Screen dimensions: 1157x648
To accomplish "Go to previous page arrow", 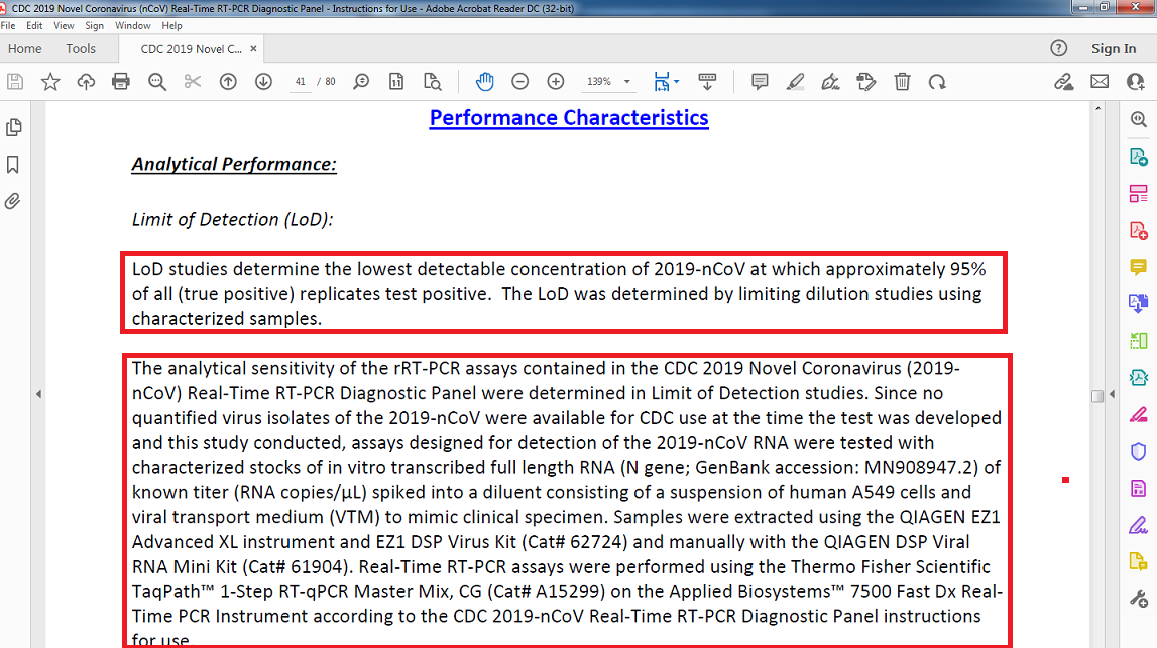I will [228, 82].
